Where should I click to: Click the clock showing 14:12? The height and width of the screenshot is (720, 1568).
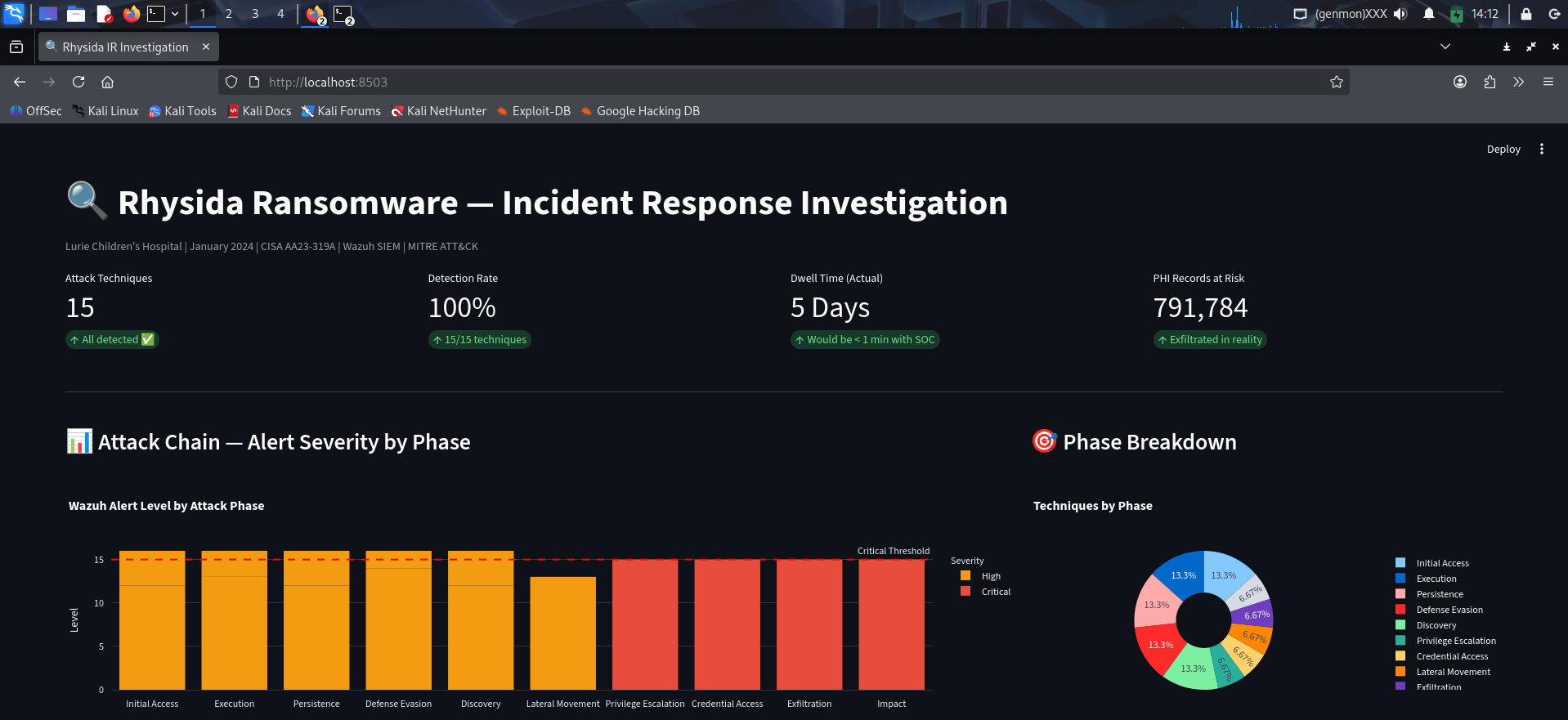(x=1485, y=14)
